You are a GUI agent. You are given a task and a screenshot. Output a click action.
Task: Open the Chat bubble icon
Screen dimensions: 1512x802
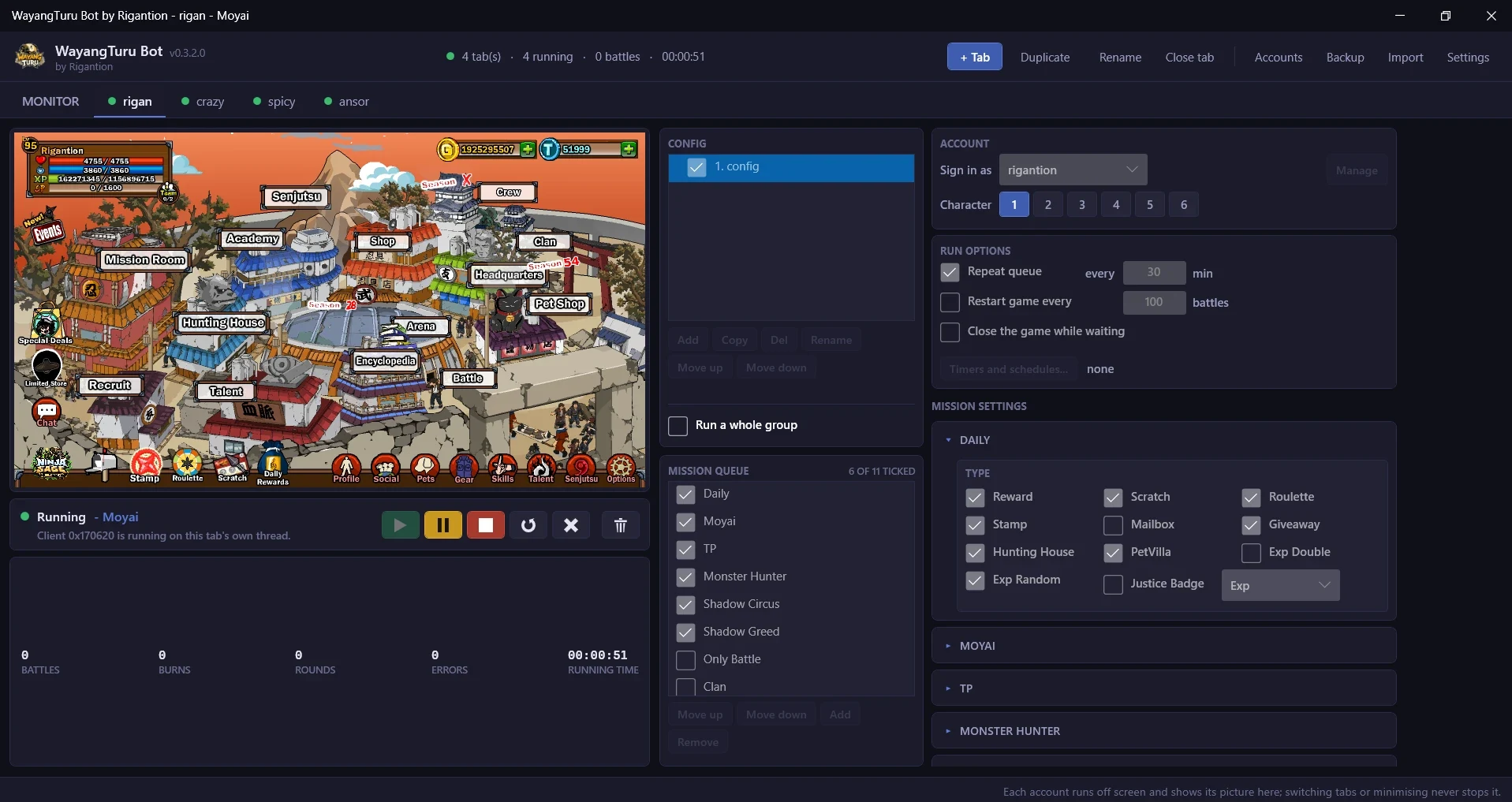coord(47,412)
